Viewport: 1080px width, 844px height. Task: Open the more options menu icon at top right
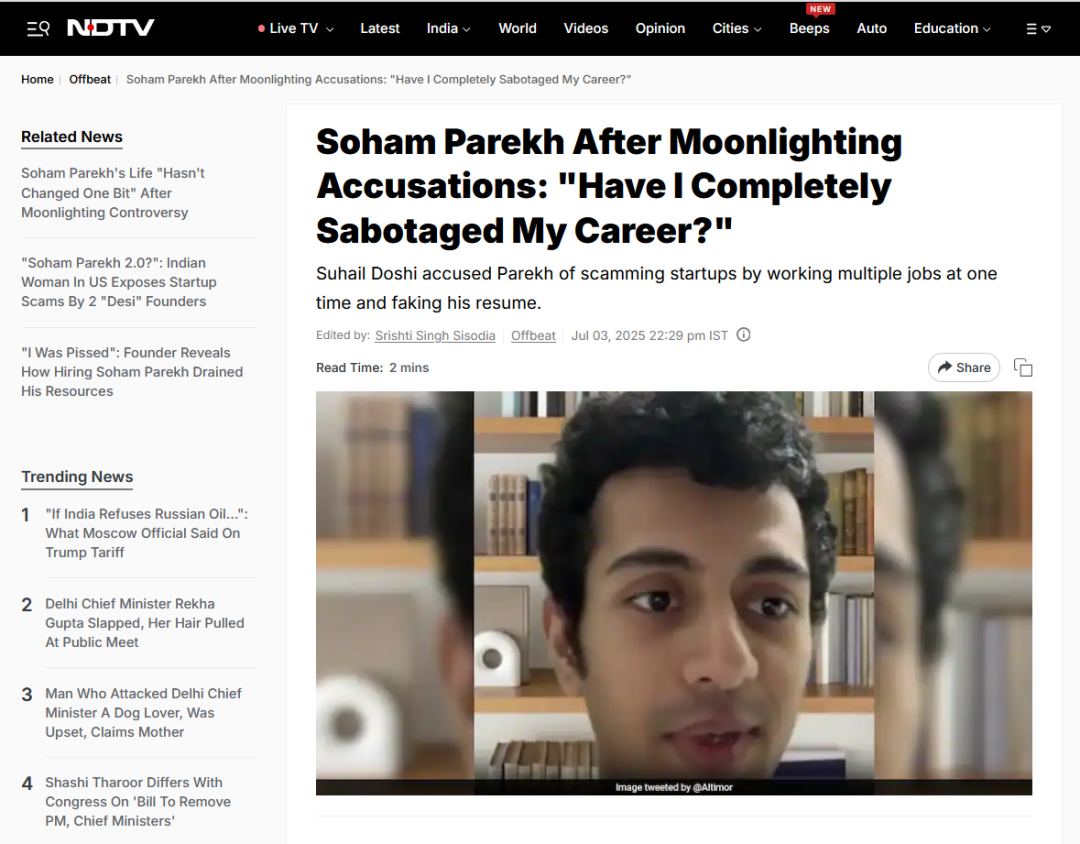(1038, 29)
